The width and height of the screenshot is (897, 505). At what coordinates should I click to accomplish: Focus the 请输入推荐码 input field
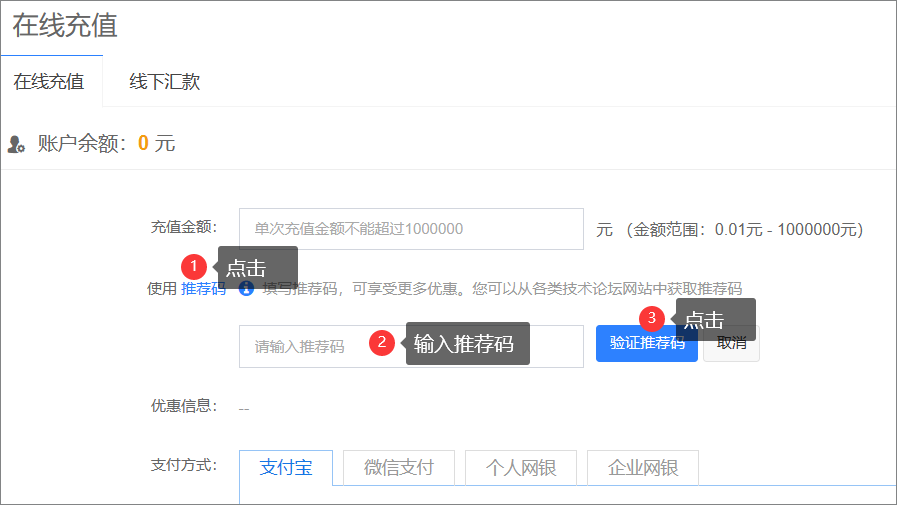tap(411, 347)
